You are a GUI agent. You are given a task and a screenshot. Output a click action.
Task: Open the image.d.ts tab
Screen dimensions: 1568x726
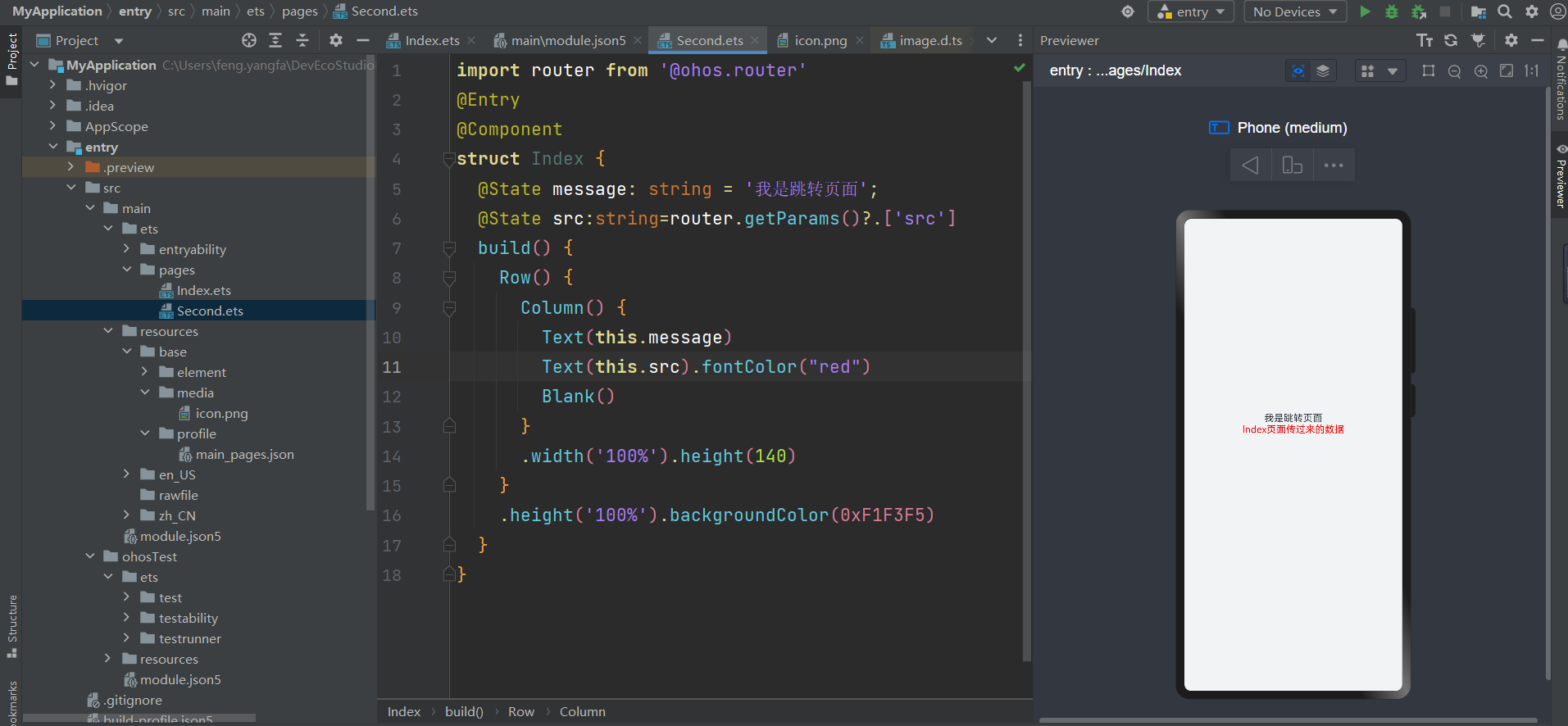930,40
